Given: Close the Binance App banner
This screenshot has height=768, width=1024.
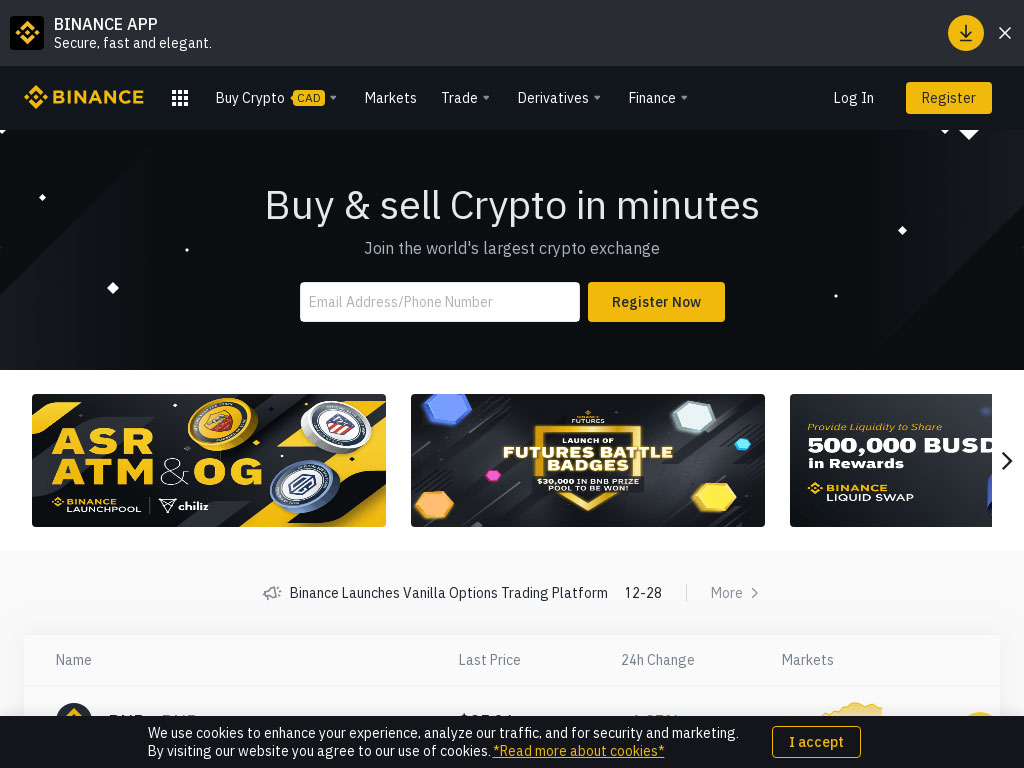Looking at the screenshot, I should pos(1004,33).
